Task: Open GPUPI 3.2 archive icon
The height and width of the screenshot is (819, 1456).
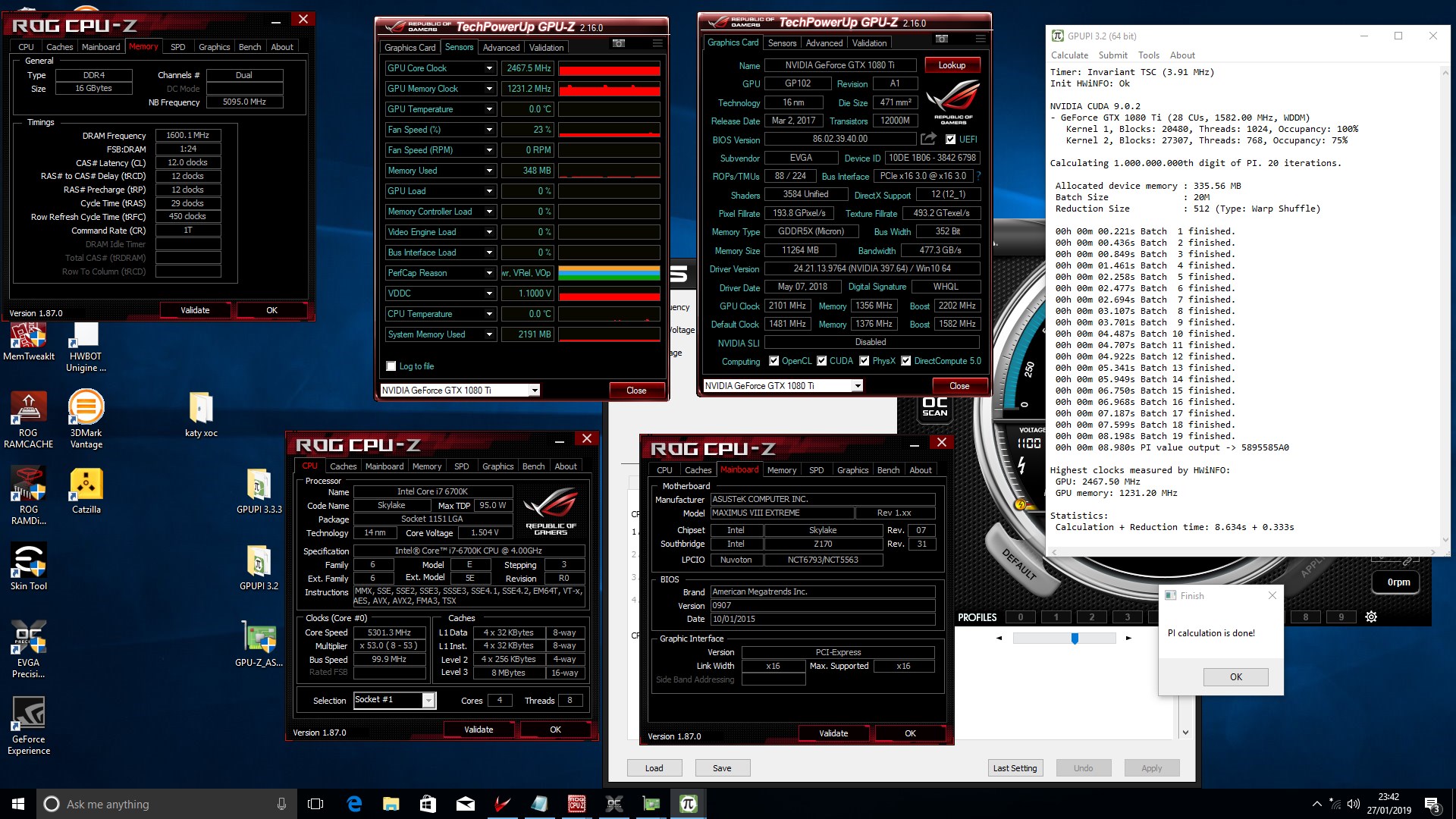Action: coord(259,567)
